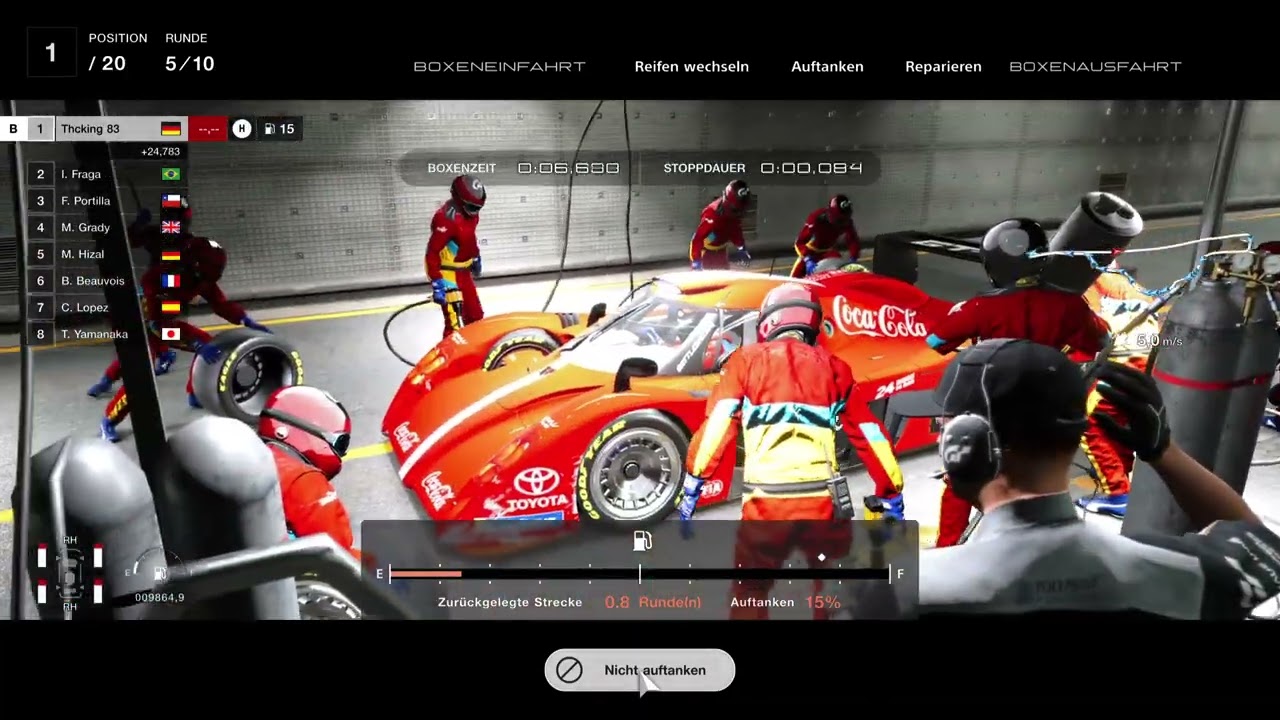Click the French flag beside B. Beauvois
This screenshot has width=1280, height=720.
pyautogui.click(x=171, y=281)
